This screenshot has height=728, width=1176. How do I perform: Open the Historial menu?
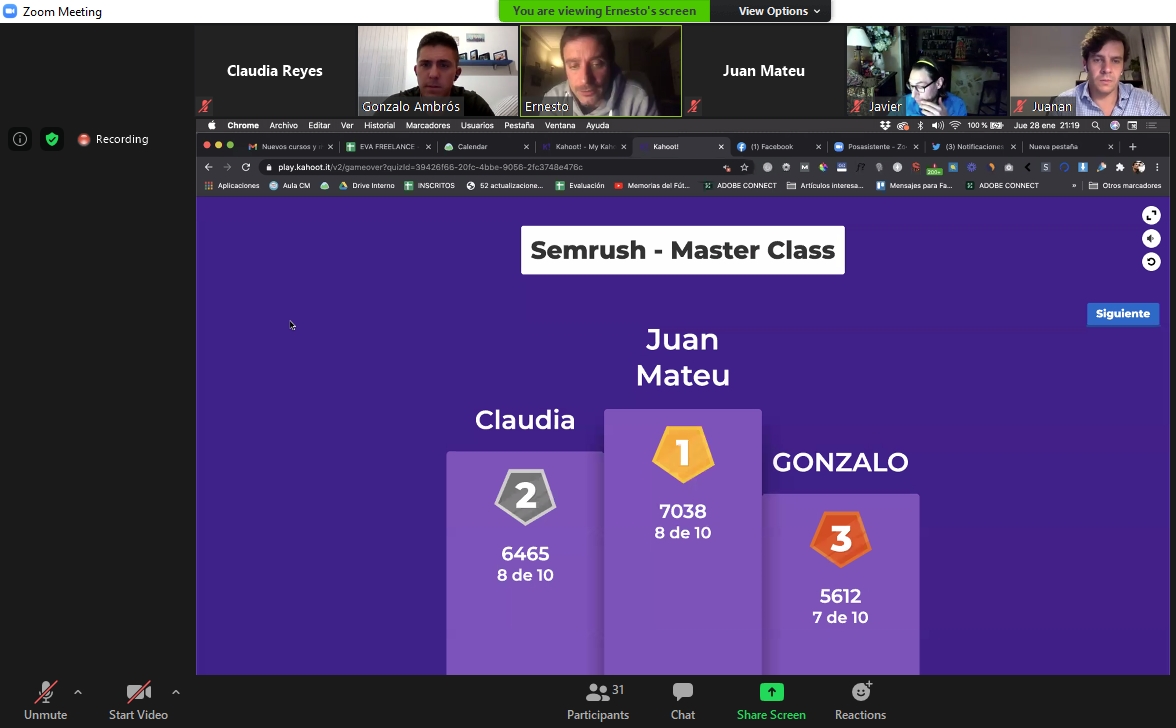(x=380, y=125)
